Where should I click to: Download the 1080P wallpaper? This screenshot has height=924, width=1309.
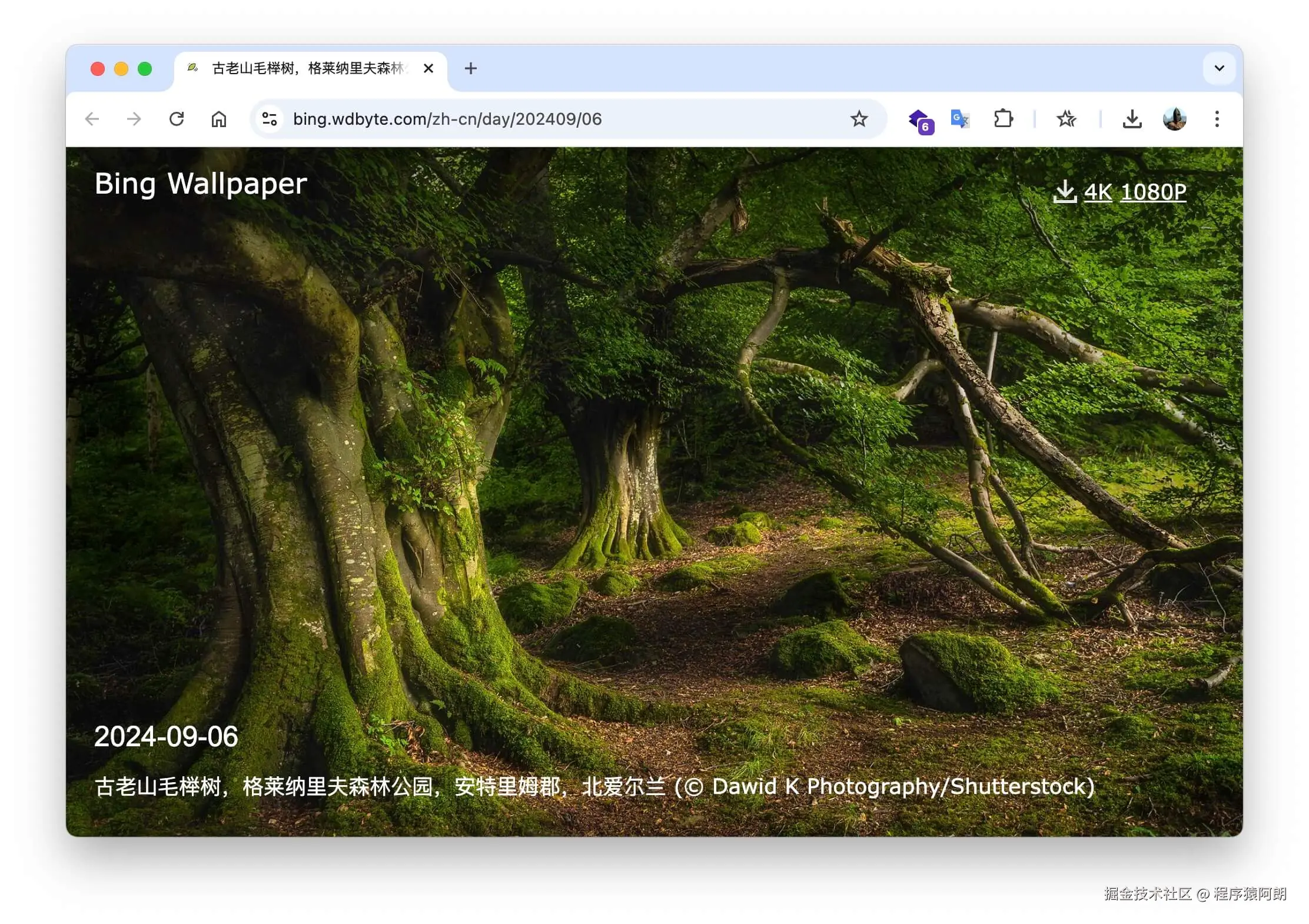1153,192
